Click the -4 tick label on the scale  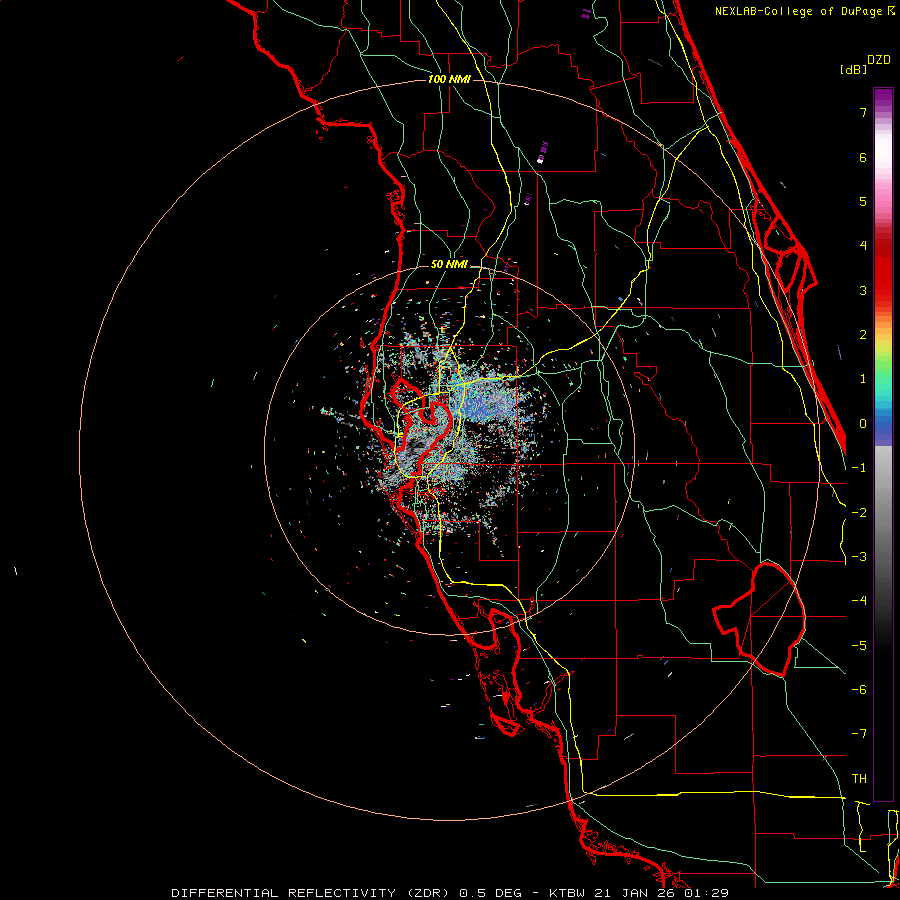pyautogui.click(x=859, y=601)
